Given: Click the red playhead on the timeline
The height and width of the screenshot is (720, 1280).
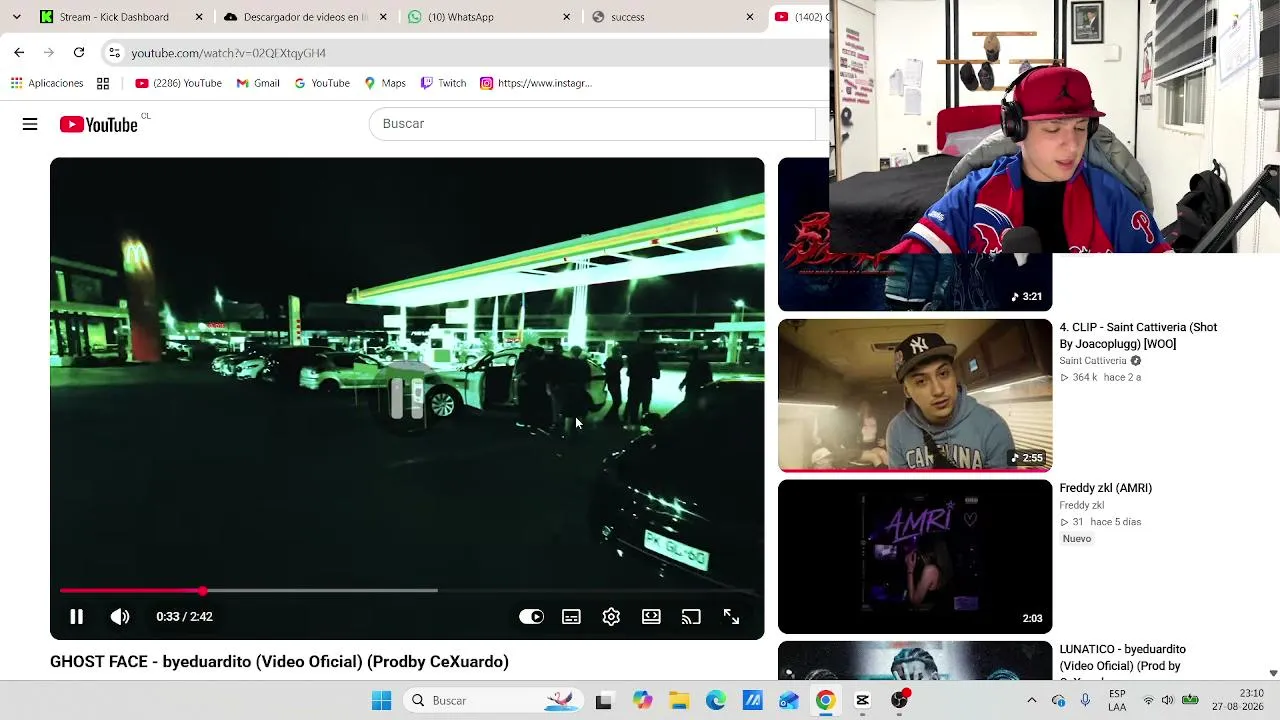Looking at the screenshot, I should 203,591.
